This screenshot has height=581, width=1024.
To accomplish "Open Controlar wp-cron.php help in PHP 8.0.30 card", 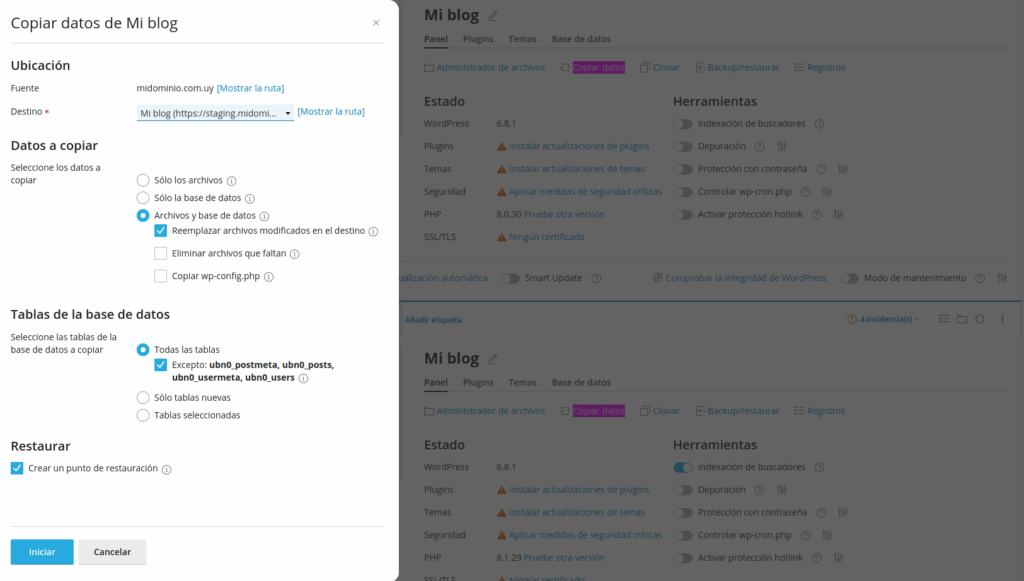I will point(805,192).
